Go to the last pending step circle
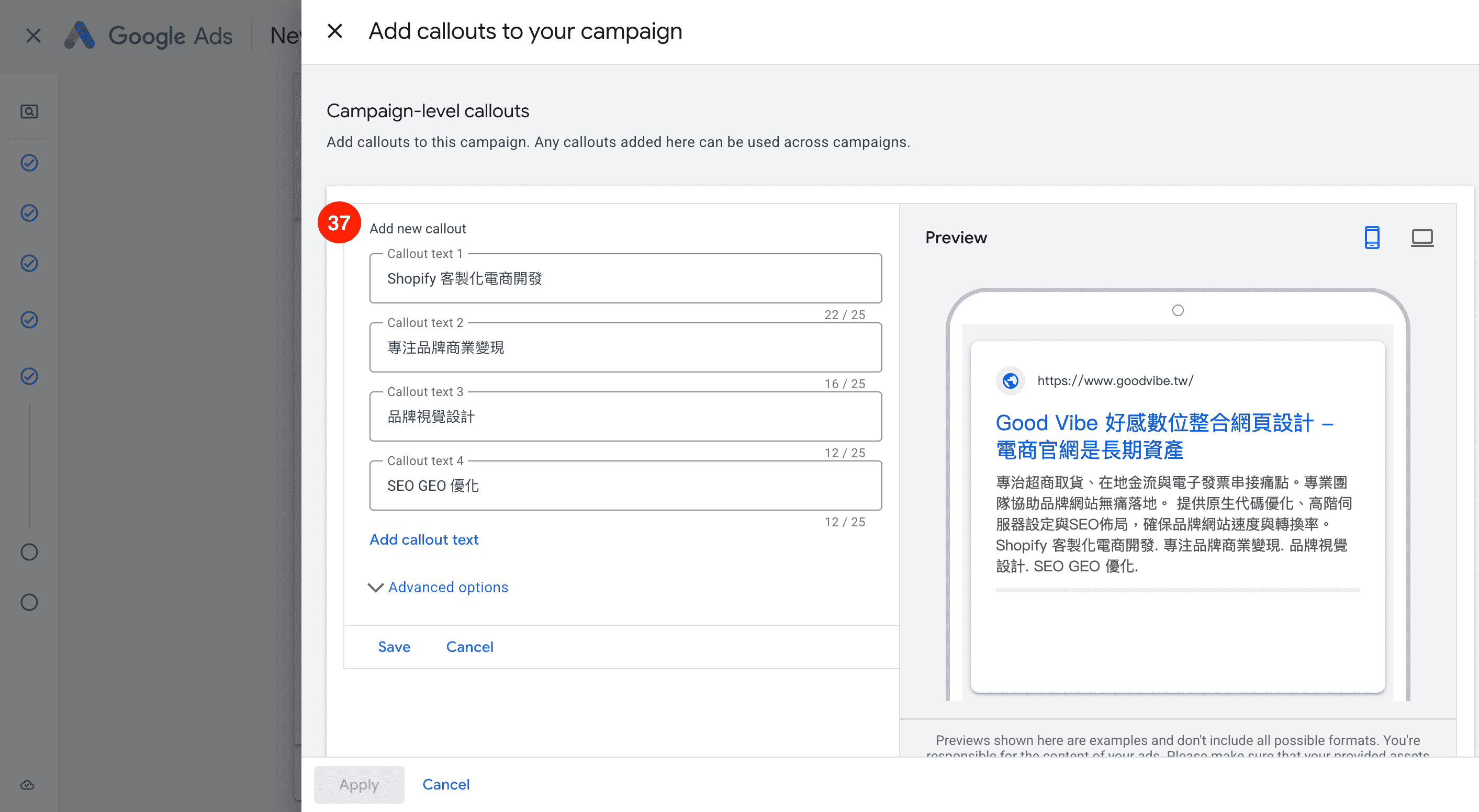This screenshot has width=1479, height=812. [x=29, y=603]
